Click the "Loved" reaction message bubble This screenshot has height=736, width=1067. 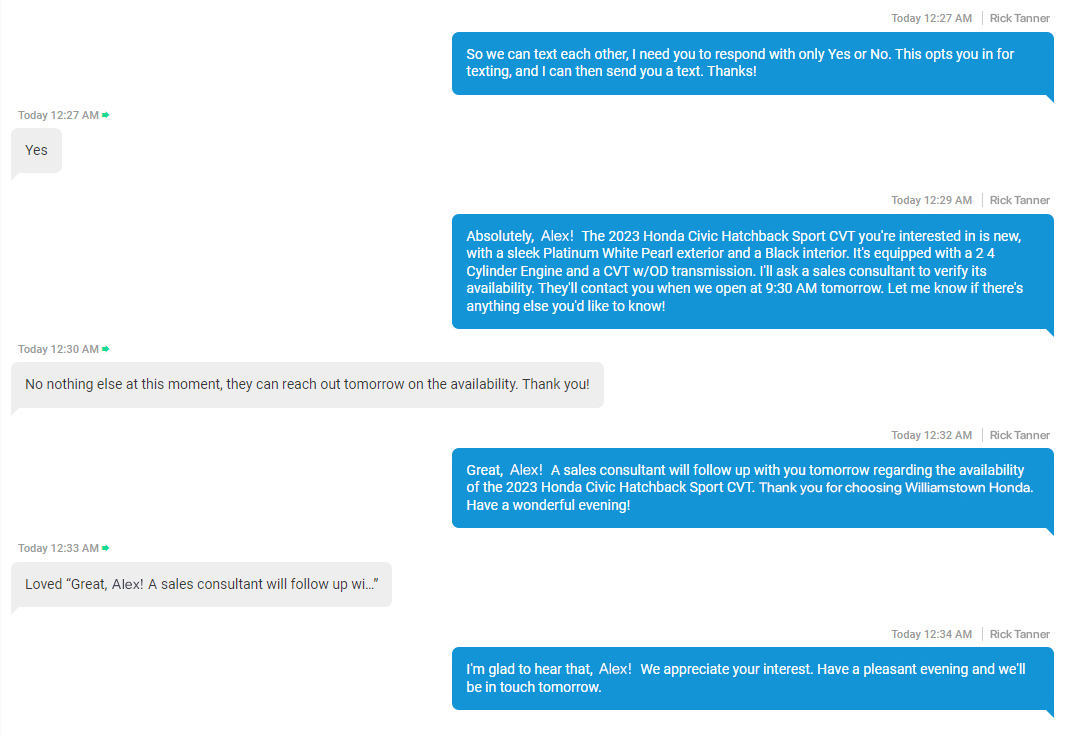point(201,584)
